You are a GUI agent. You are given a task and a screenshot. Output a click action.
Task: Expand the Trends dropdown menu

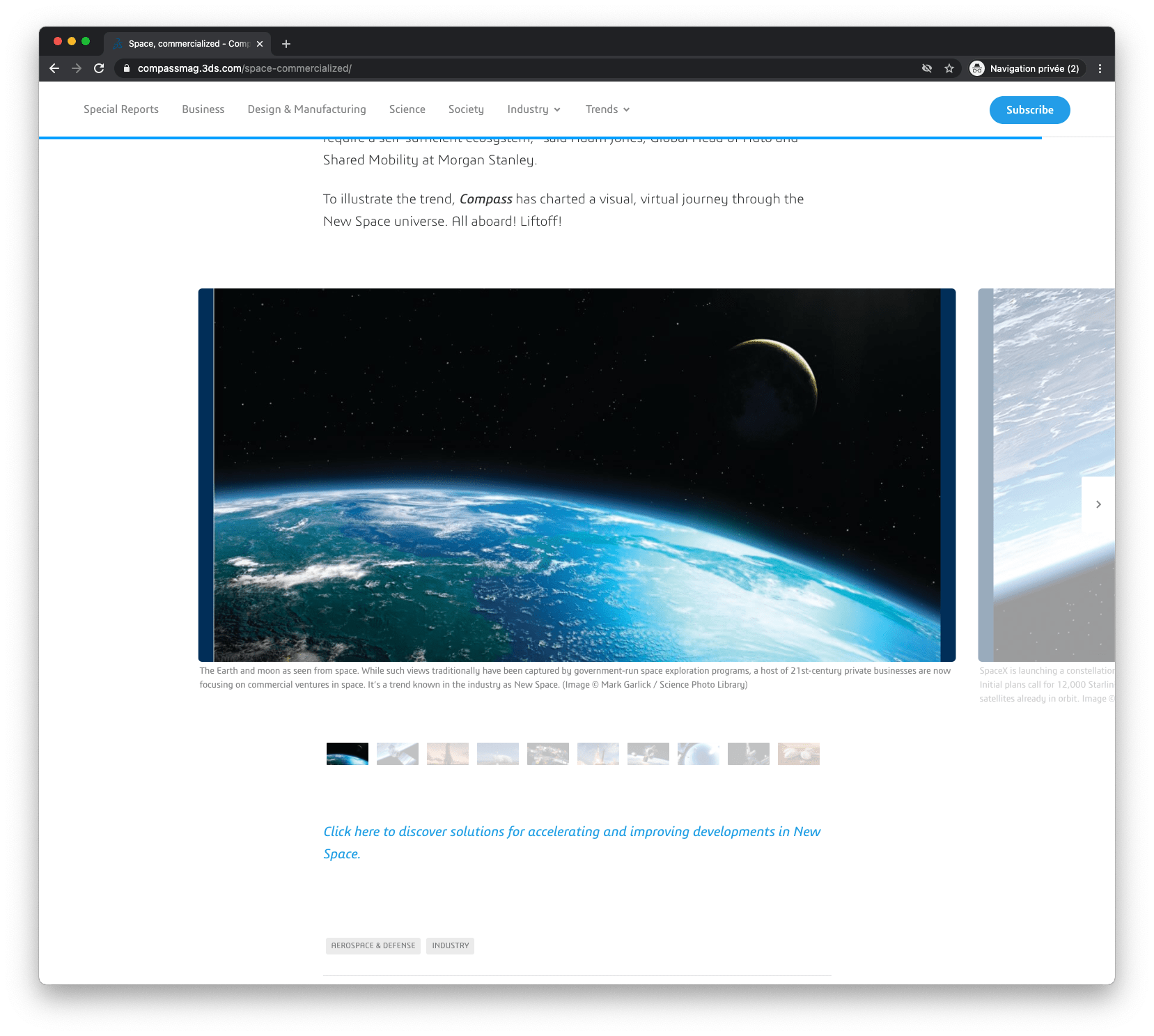click(607, 109)
